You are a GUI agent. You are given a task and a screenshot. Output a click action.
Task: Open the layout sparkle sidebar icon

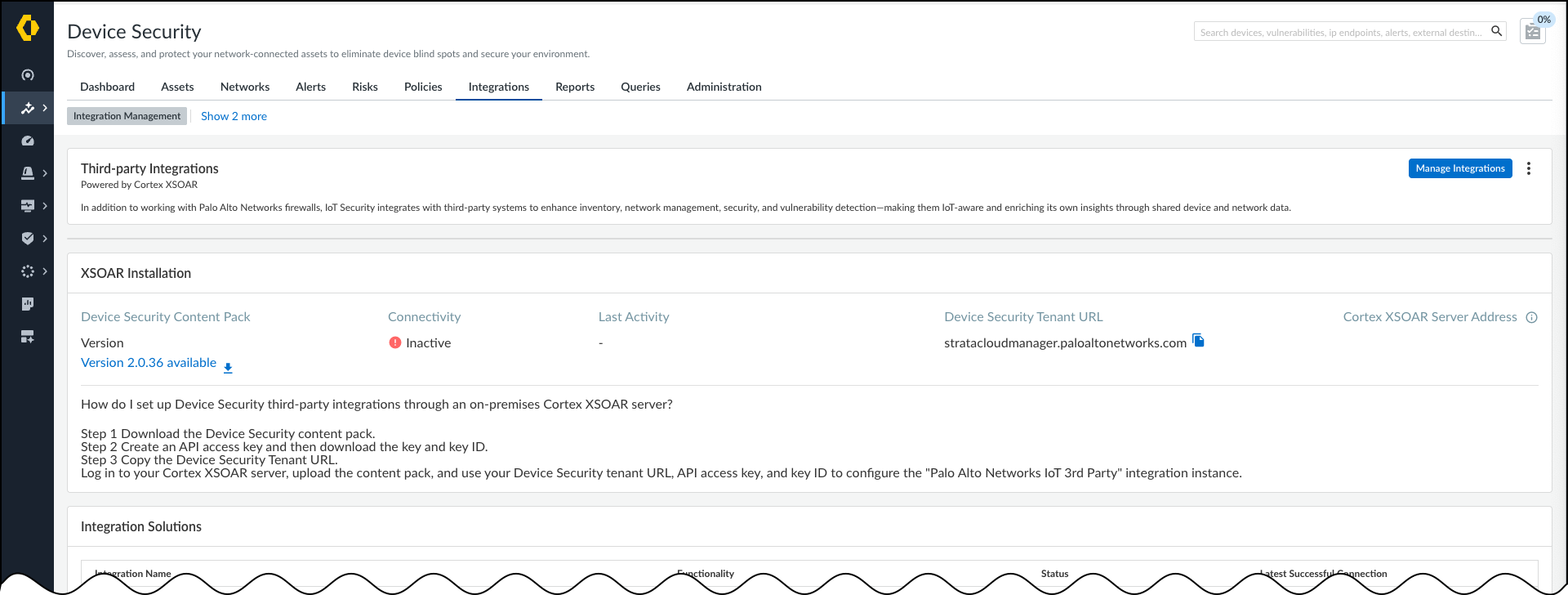click(x=28, y=337)
